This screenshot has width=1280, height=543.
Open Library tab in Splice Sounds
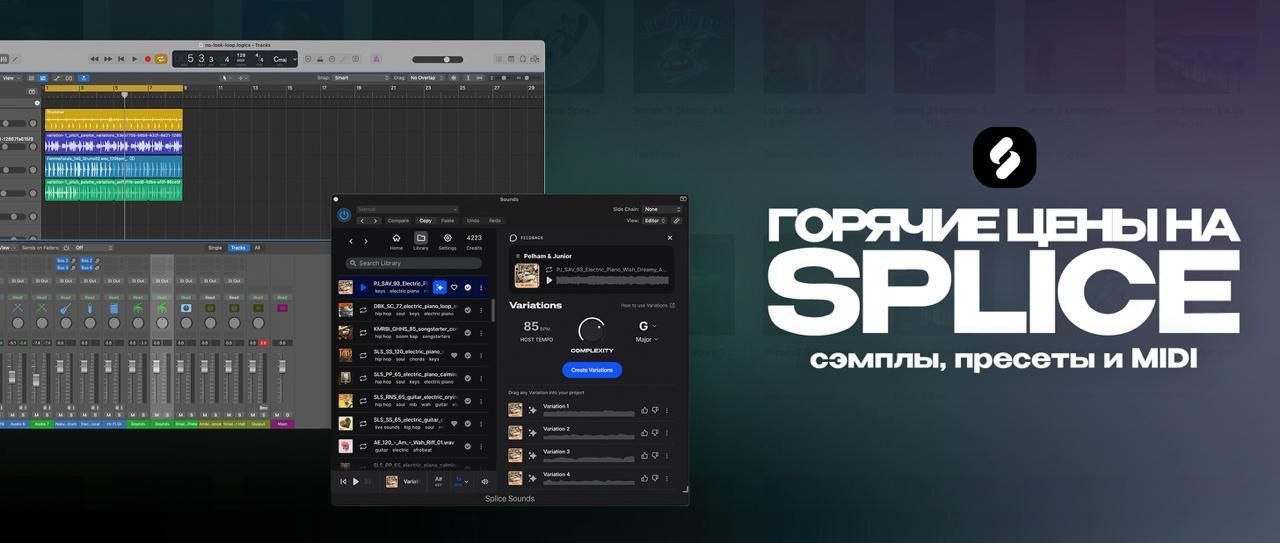tap(421, 241)
